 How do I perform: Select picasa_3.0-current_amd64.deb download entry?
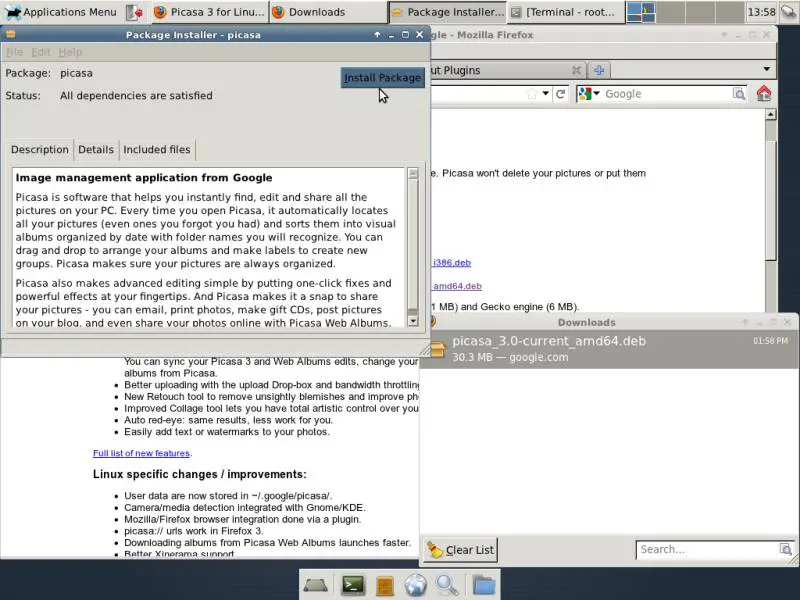[x=609, y=349]
